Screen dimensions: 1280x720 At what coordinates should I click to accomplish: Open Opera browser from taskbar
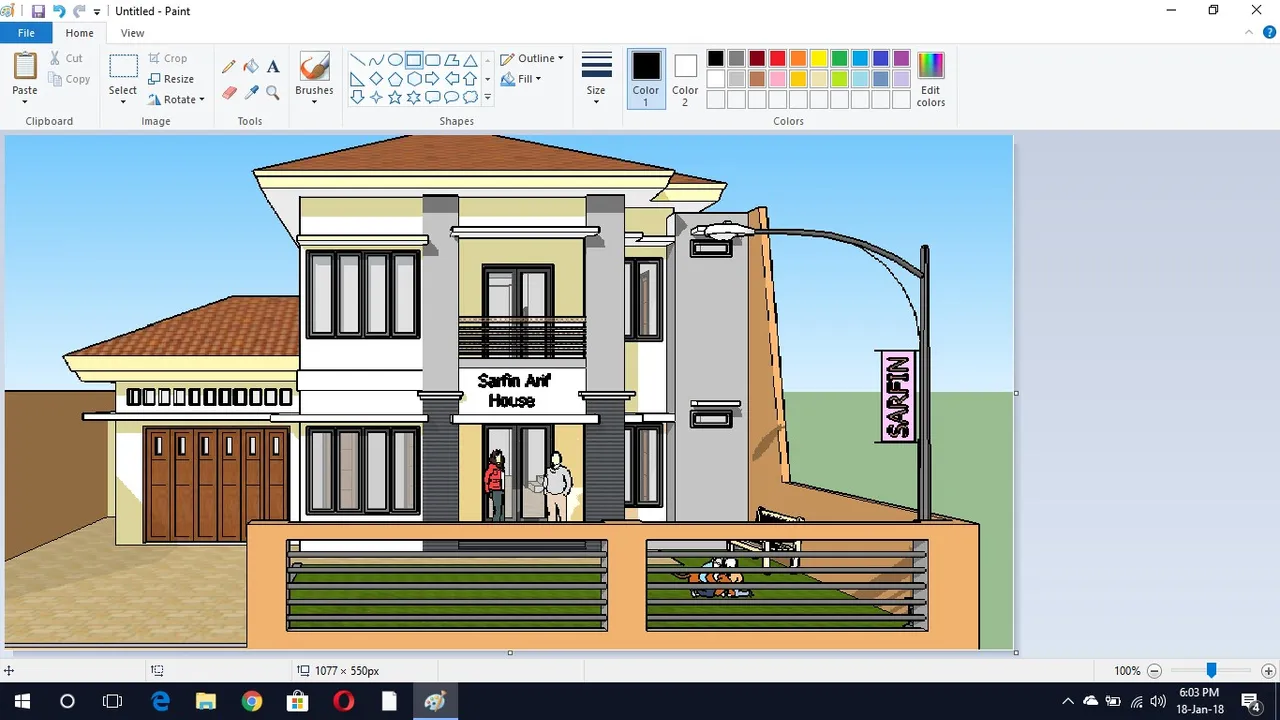click(x=343, y=701)
